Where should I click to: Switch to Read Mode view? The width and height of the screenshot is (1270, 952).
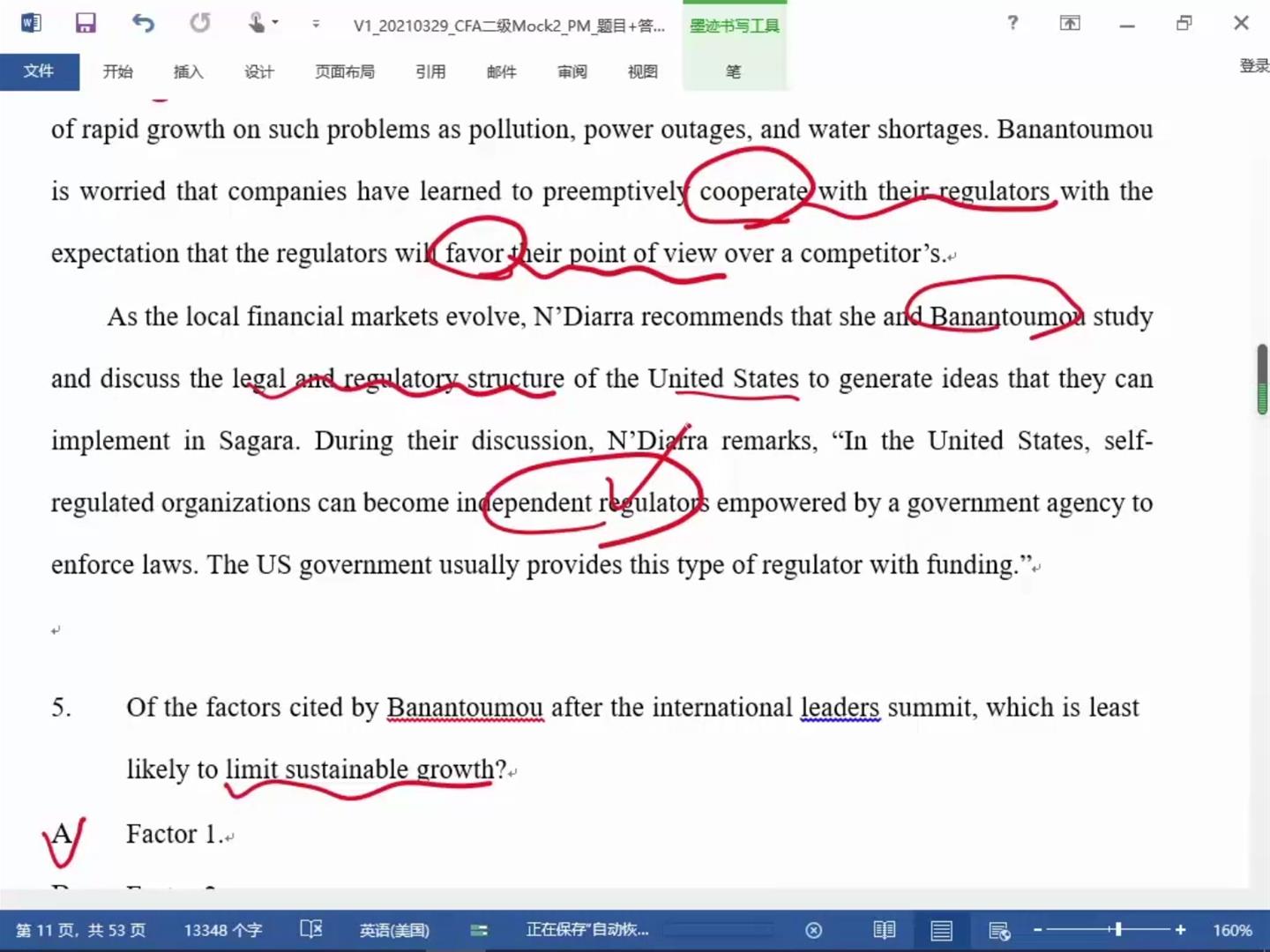884,930
